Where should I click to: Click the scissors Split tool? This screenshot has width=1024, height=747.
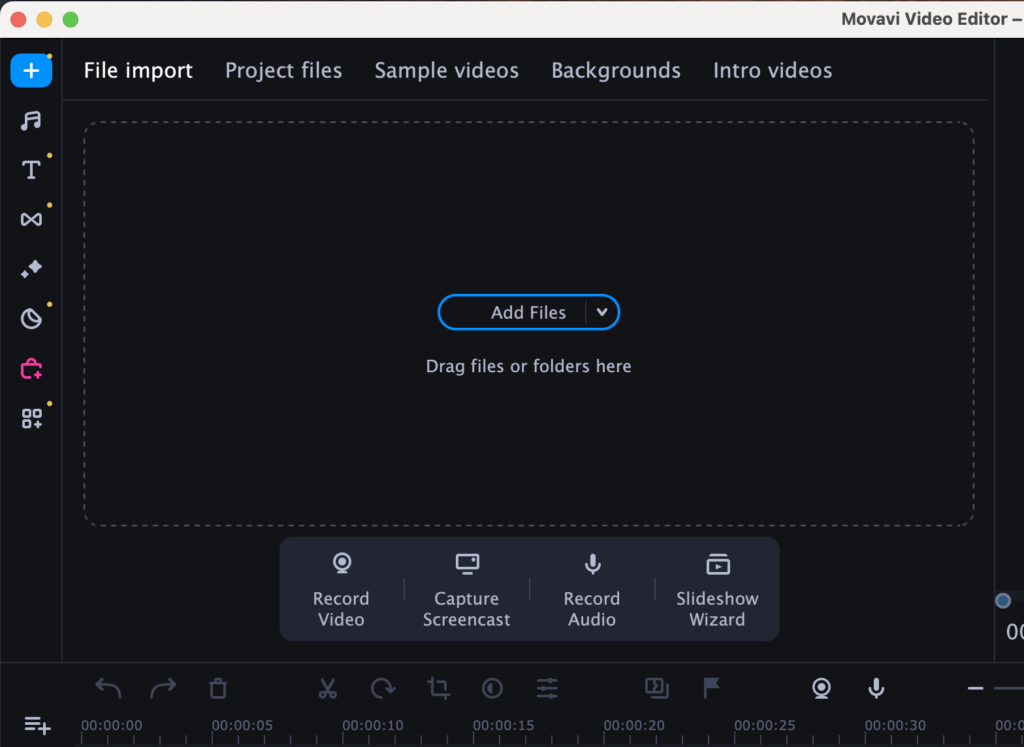pyautogui.click(x=328, y=688)
